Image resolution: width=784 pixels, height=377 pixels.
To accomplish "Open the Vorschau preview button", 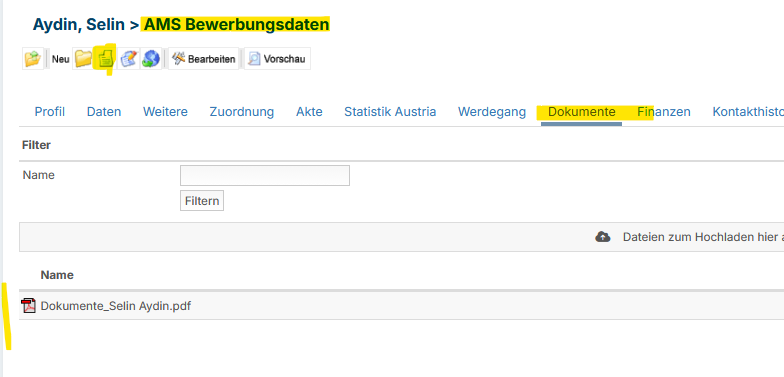I will point(277,58).
